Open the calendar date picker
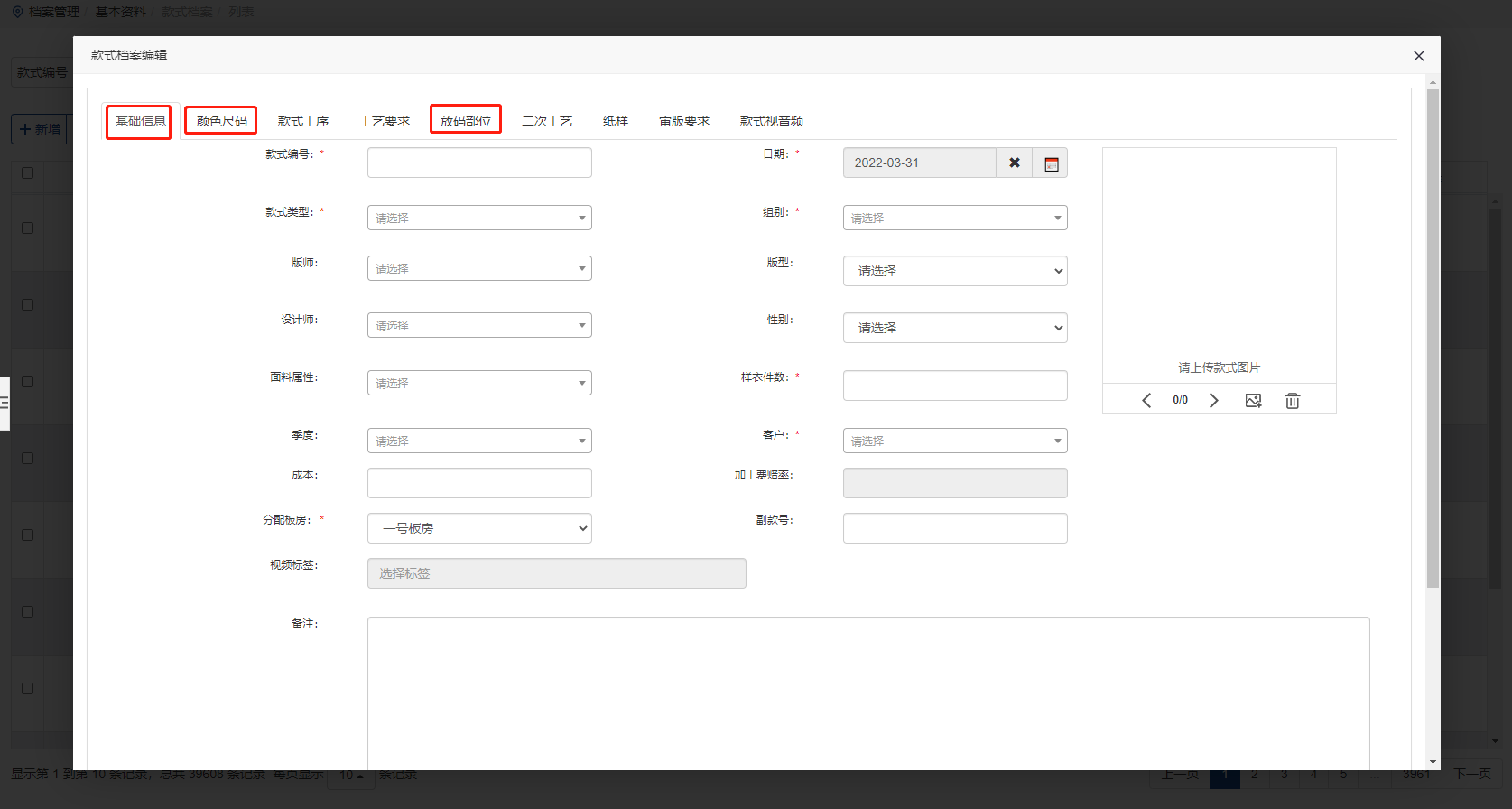The width and height of the screenshot is (1512, 809). pyautogui.click(x=1051, y=163)
